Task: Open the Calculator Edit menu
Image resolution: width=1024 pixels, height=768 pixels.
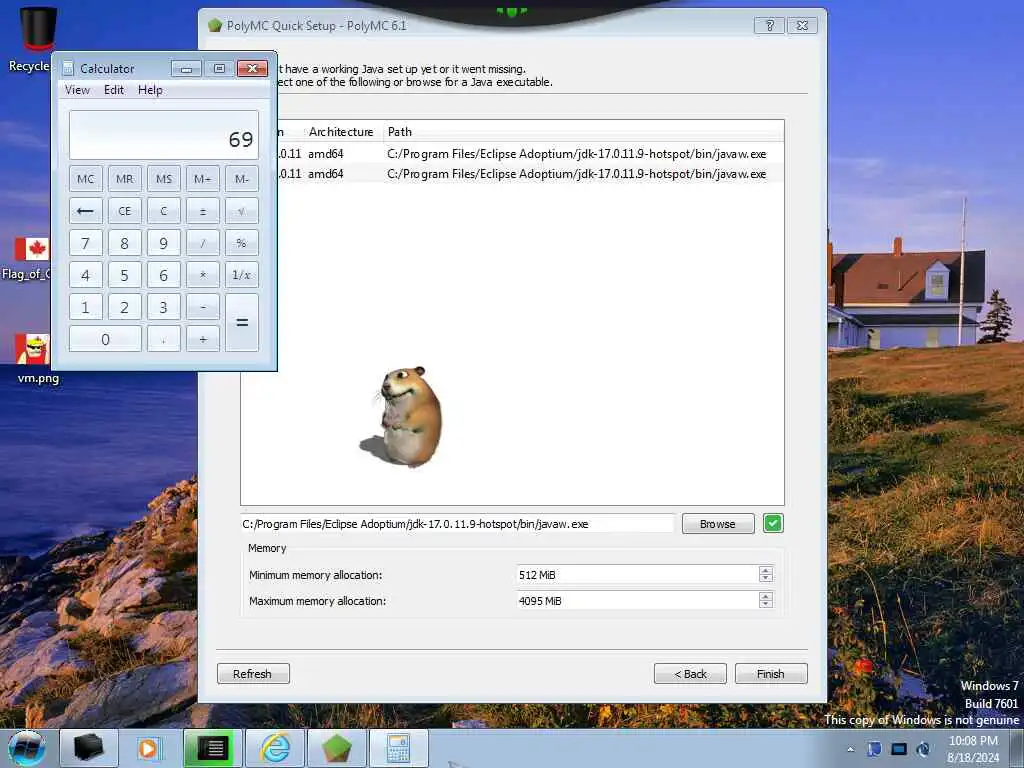Action: tap(114, 90)
